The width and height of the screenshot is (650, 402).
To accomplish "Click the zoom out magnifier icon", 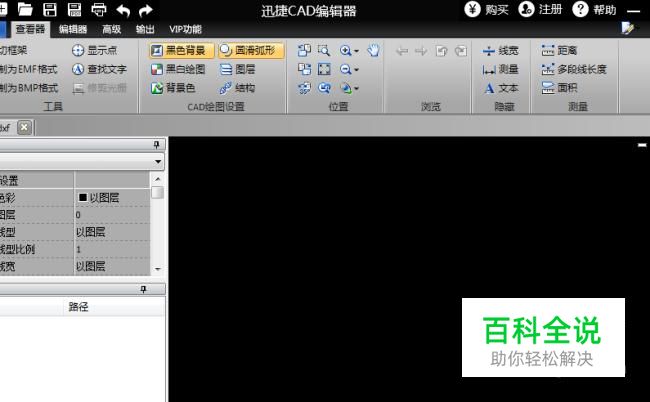I will pyautogui.click(x=345, y=69).
